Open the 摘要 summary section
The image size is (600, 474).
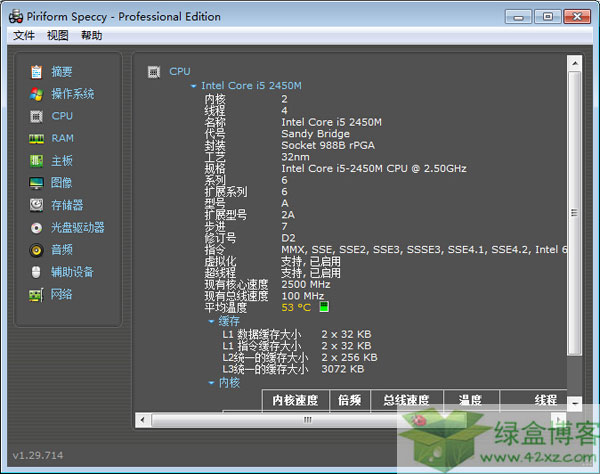62,72
